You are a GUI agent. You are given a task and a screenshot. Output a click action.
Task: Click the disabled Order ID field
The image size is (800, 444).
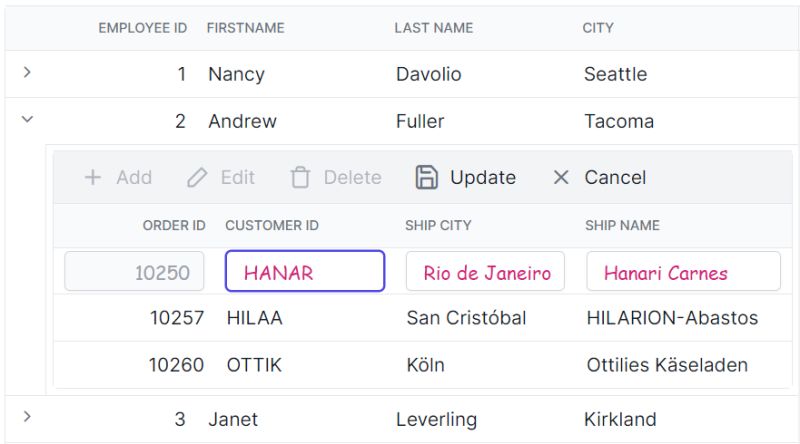point(135,272)
